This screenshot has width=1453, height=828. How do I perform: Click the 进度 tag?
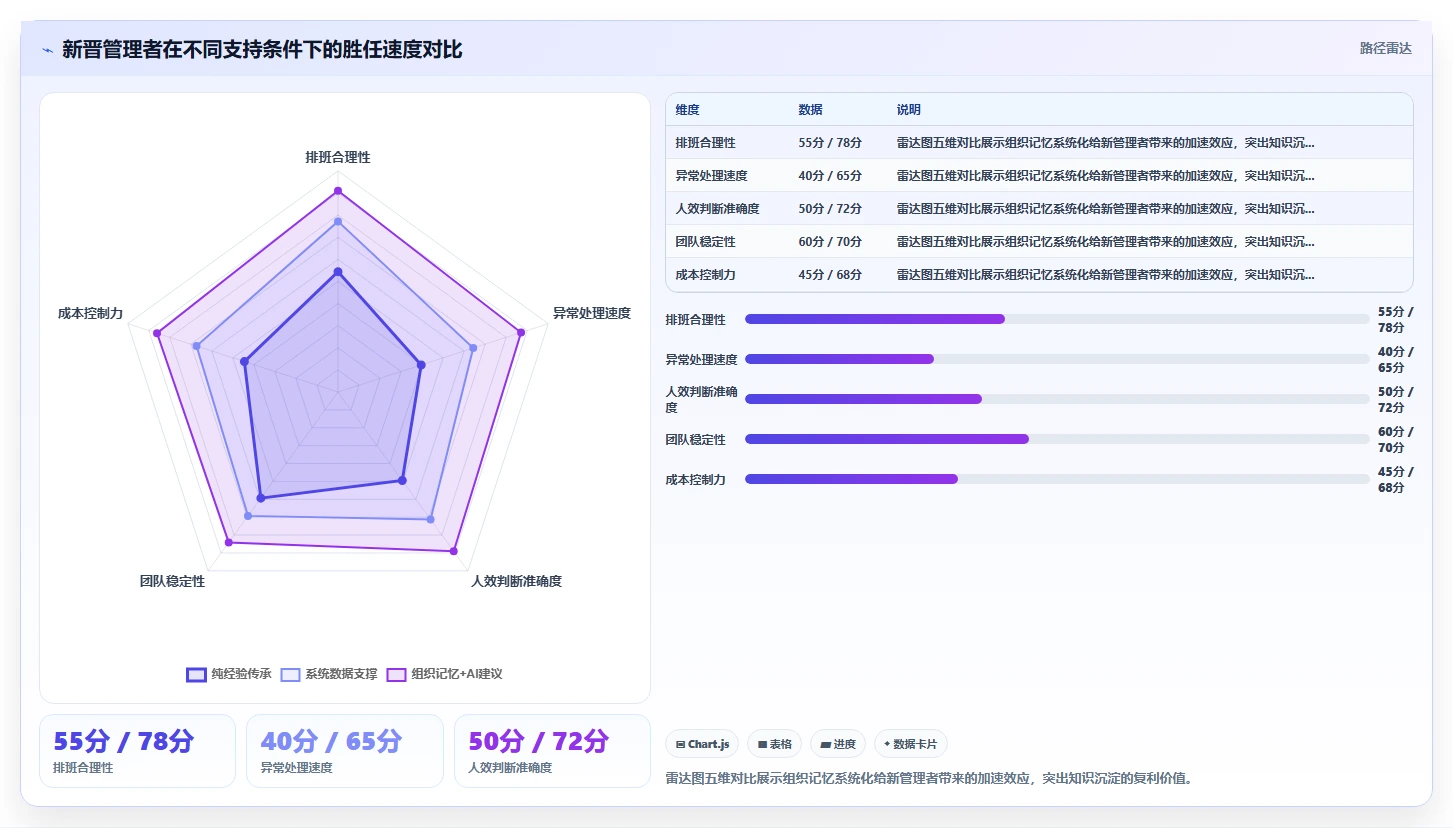pyautogui.click(x=838, y=744)
